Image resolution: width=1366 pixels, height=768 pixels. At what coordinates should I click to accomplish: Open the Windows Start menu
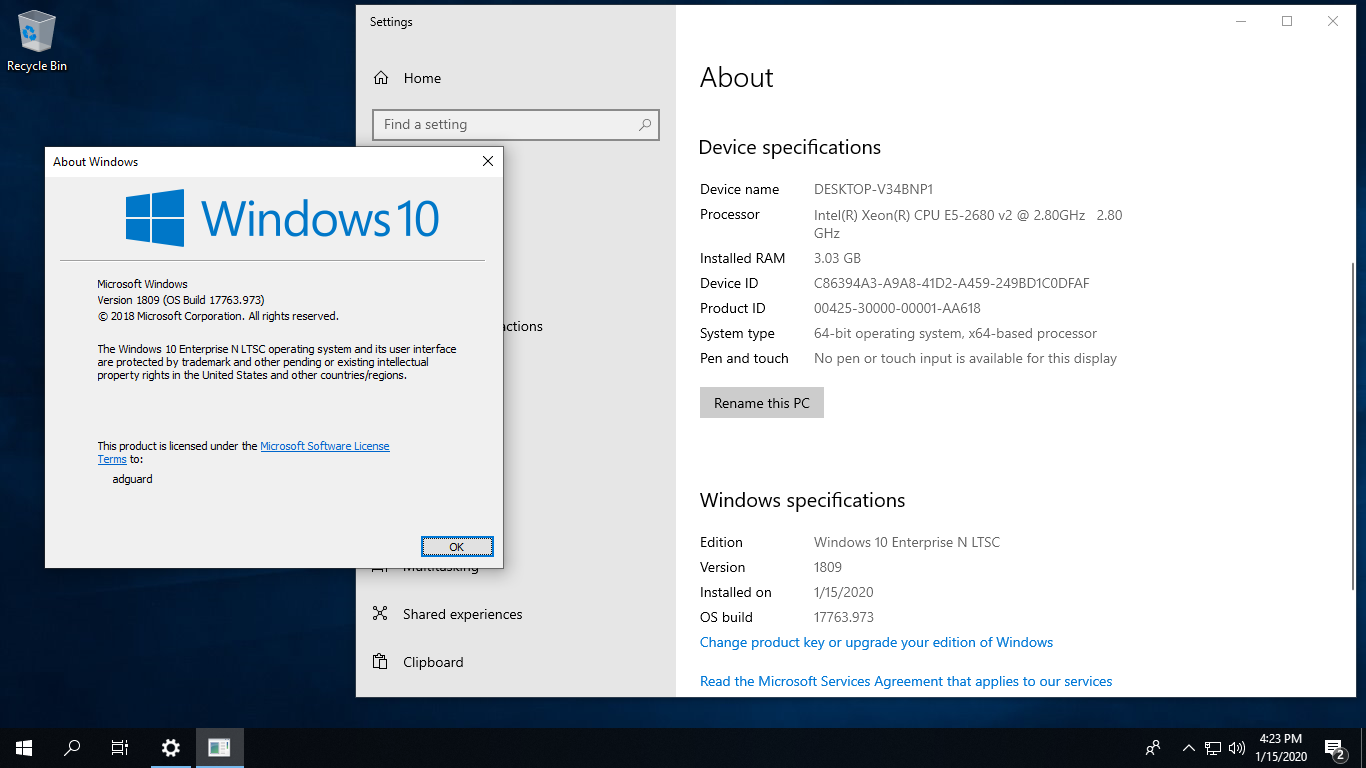[24, 748]
